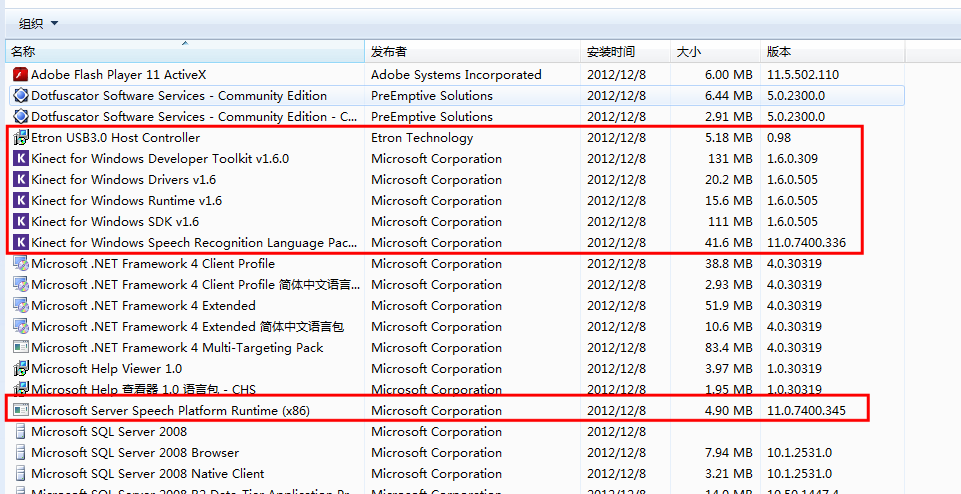Viewport: 961px width, 494px height.
Task: Select Kinect for Windows SDK v1.6 name
Action: click(115, 221)
